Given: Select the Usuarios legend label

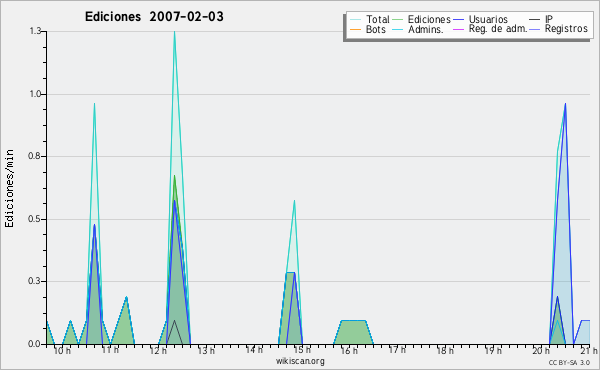Looking at the screenshot, I should tap(488, 19).
